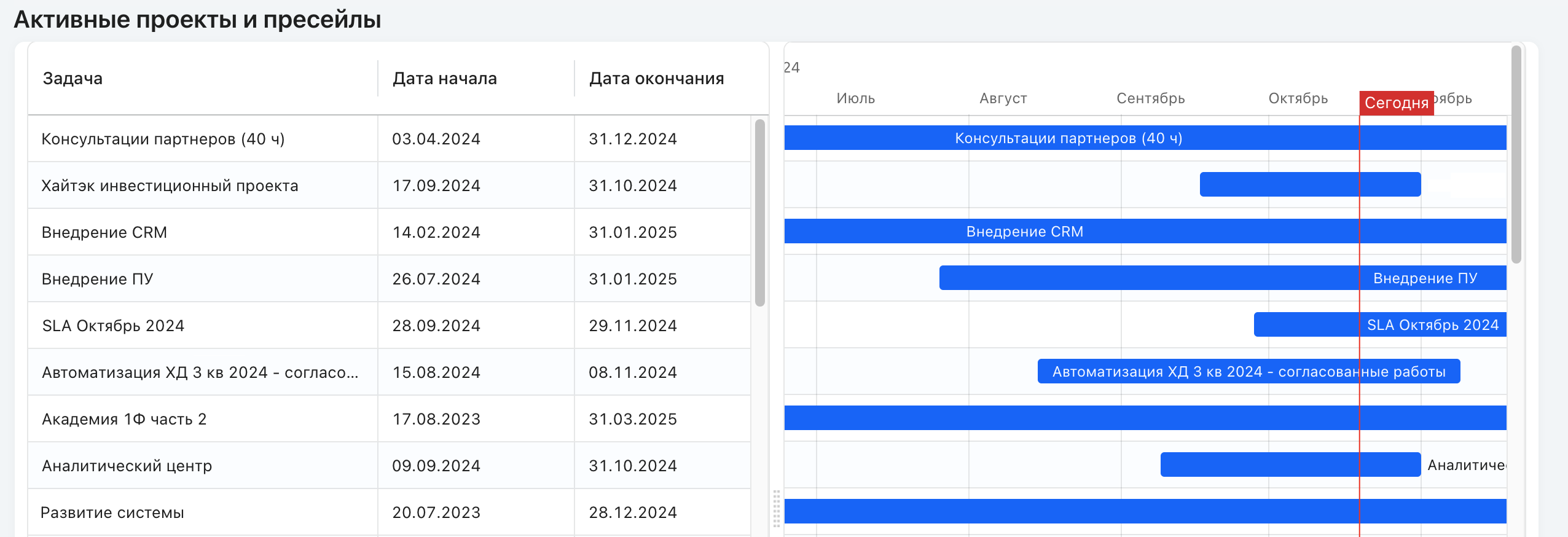Click the Аналитический центр task name
This screenshot has width=1568, height=537.
[127, 466]
